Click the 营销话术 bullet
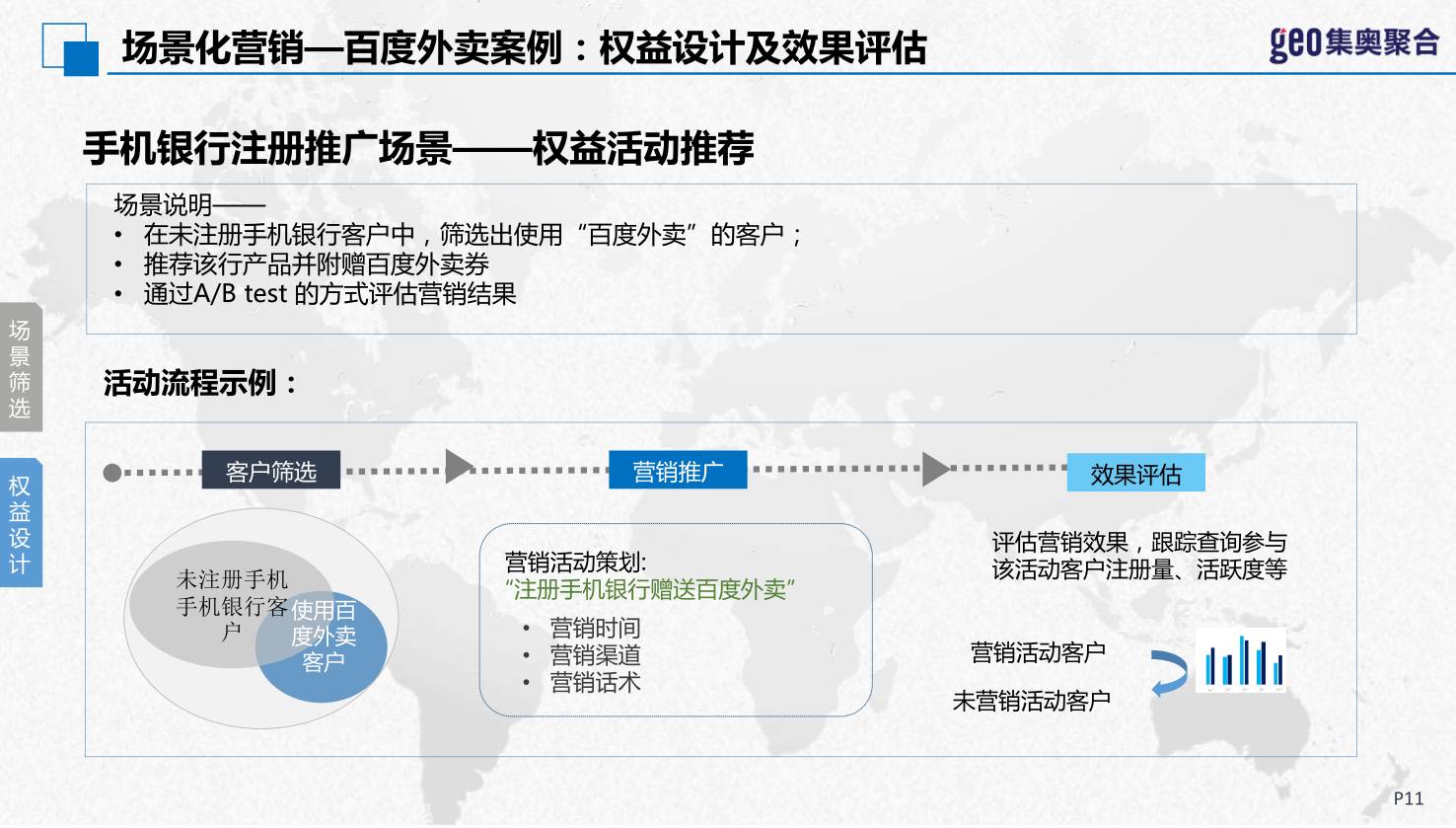 point(595,682)
